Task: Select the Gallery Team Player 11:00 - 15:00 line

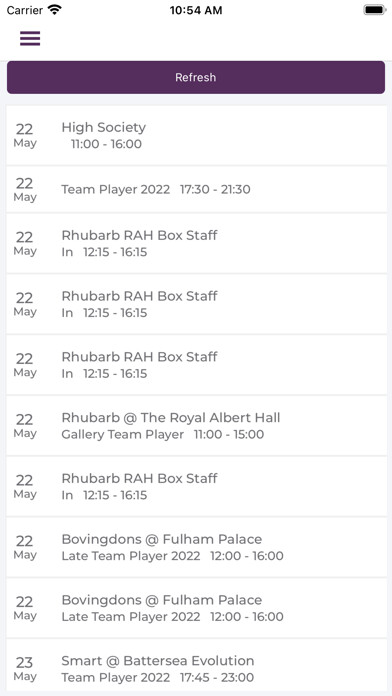Action: coord(162,434)
